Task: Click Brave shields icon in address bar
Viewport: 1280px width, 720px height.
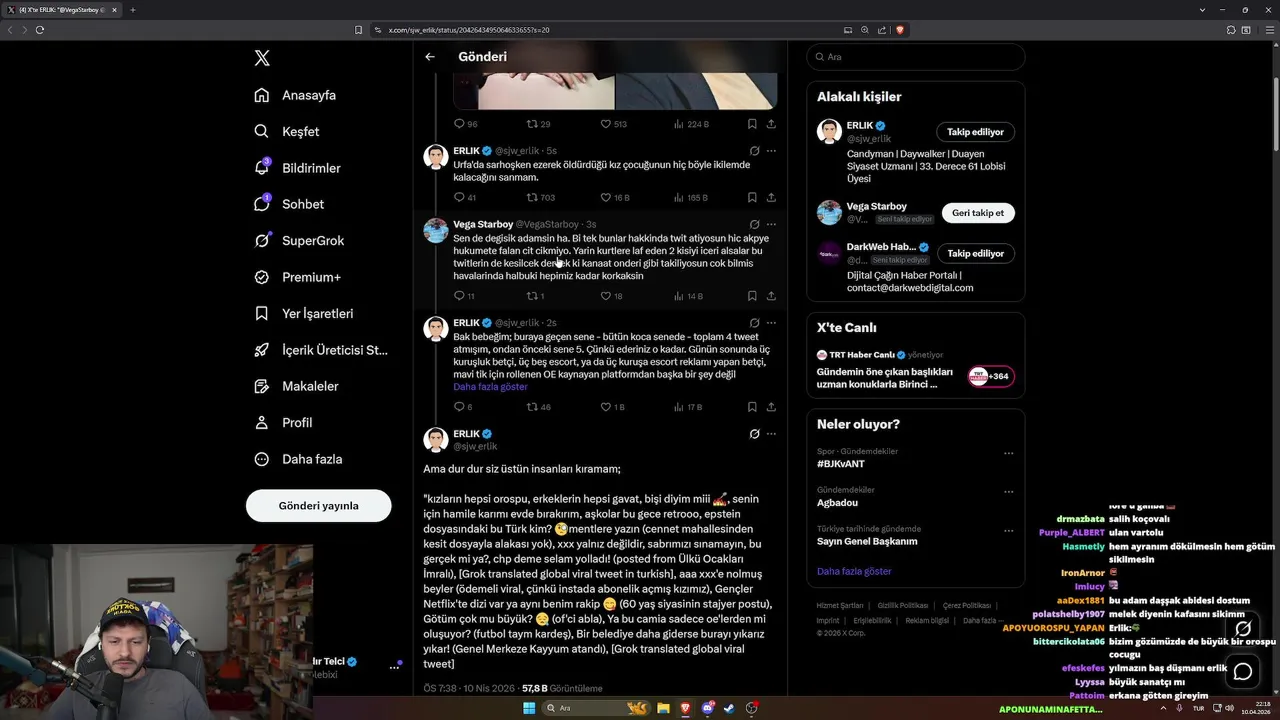Action: (x=900, y=30)
